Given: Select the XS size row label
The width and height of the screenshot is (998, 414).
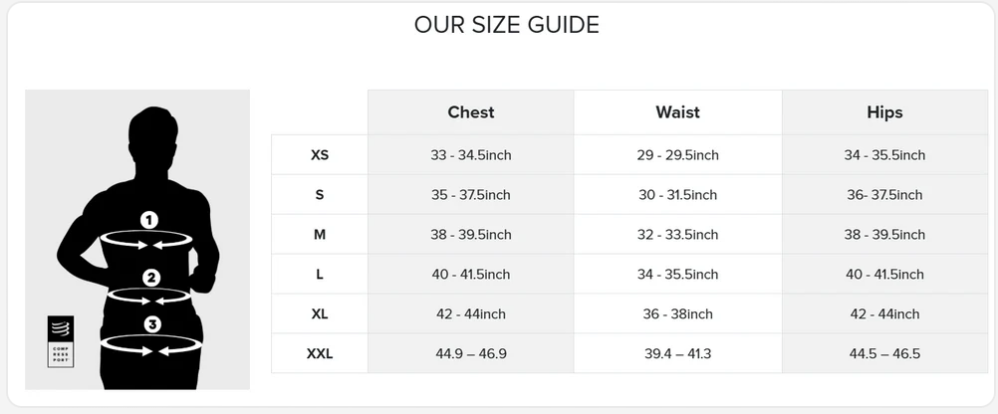Looking at the screenshot, I should click(x=320, y=155).
